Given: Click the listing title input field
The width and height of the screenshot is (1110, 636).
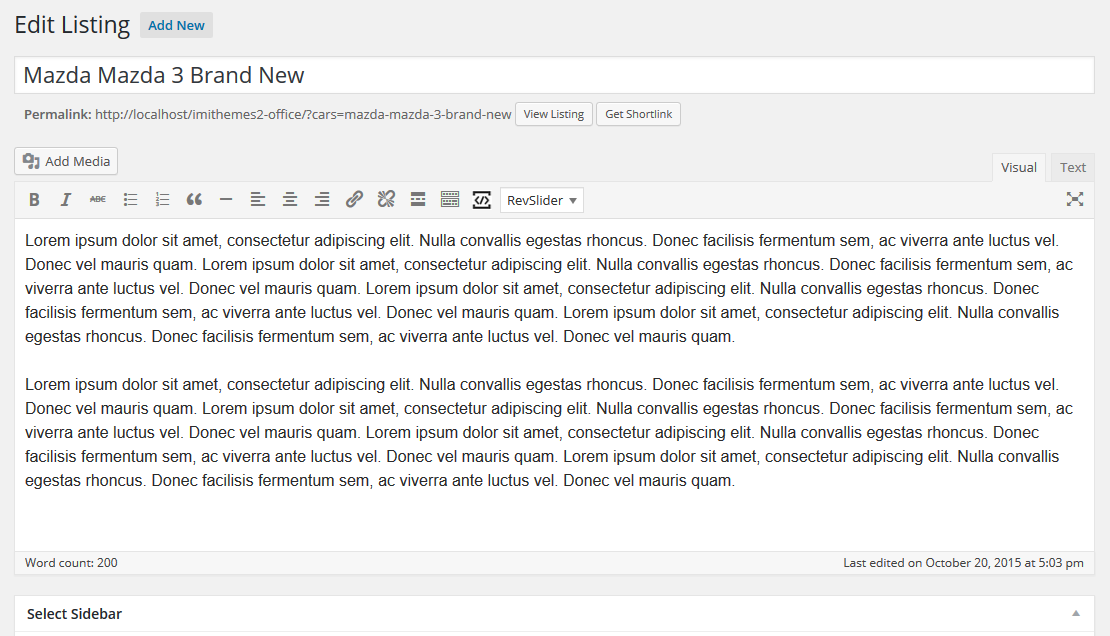Looking at the screenshot, I should [554, 75].
